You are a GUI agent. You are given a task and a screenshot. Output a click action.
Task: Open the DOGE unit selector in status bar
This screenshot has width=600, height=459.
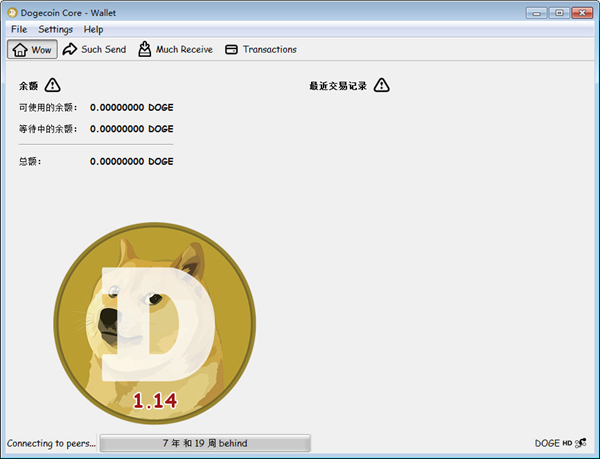[547, 443]
